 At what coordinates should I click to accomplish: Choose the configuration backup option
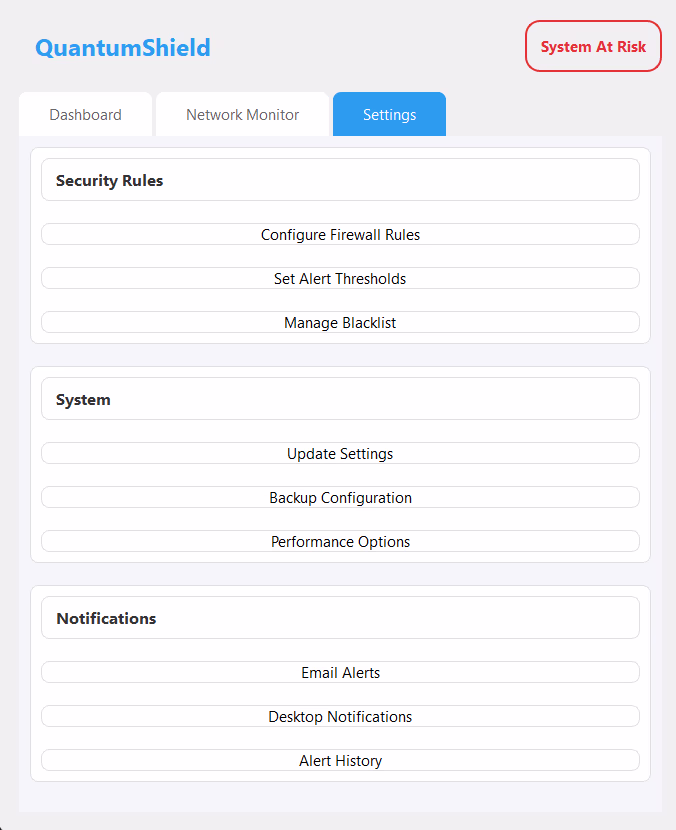[x=340, y=497]
